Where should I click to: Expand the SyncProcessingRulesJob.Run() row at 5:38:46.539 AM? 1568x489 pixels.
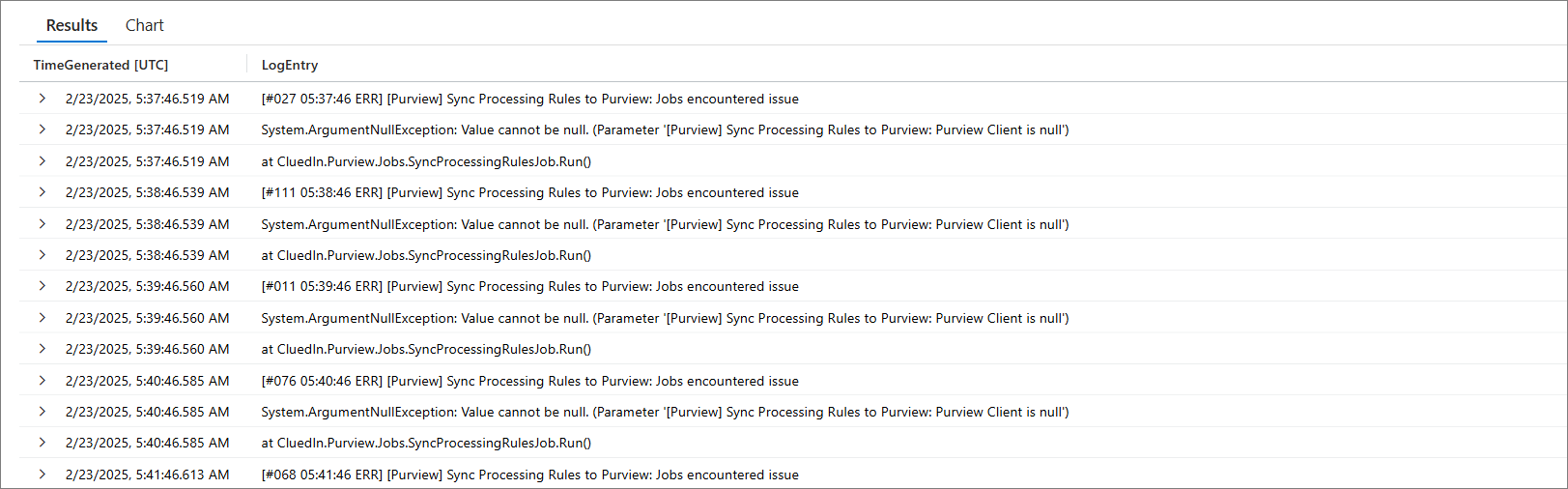pos(43,255)
